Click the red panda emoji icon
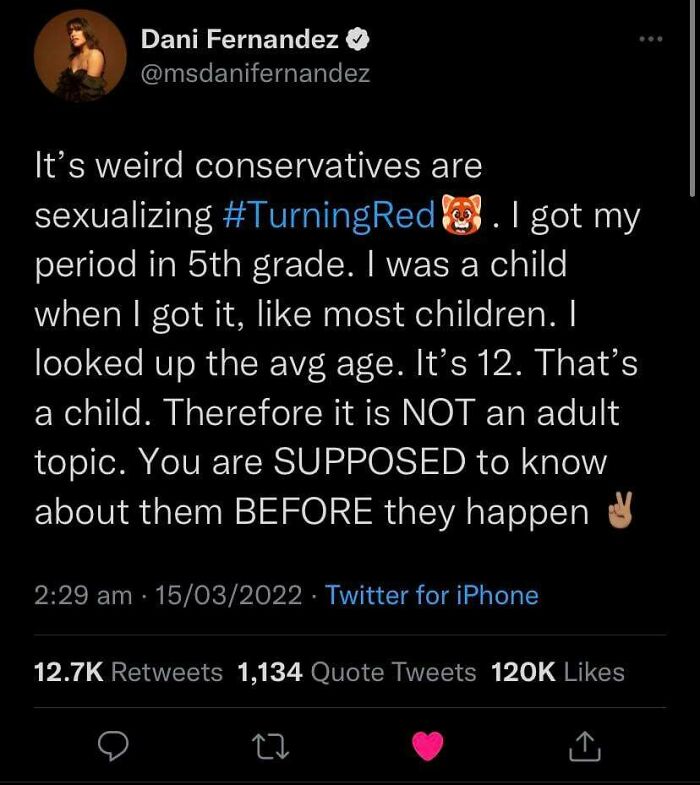The image size is (700, 785). point(462,215)
